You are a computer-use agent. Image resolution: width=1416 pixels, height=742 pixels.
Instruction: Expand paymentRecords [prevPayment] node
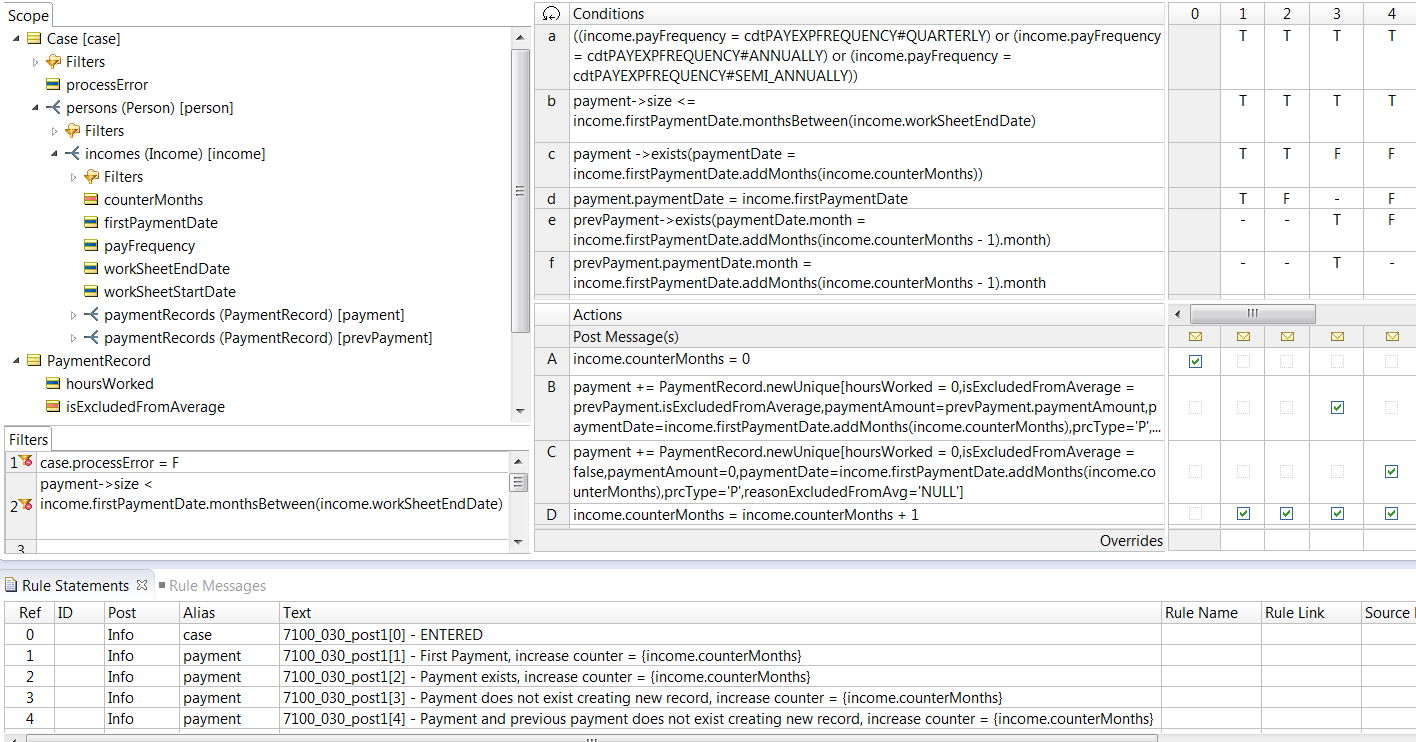(73, 338)
